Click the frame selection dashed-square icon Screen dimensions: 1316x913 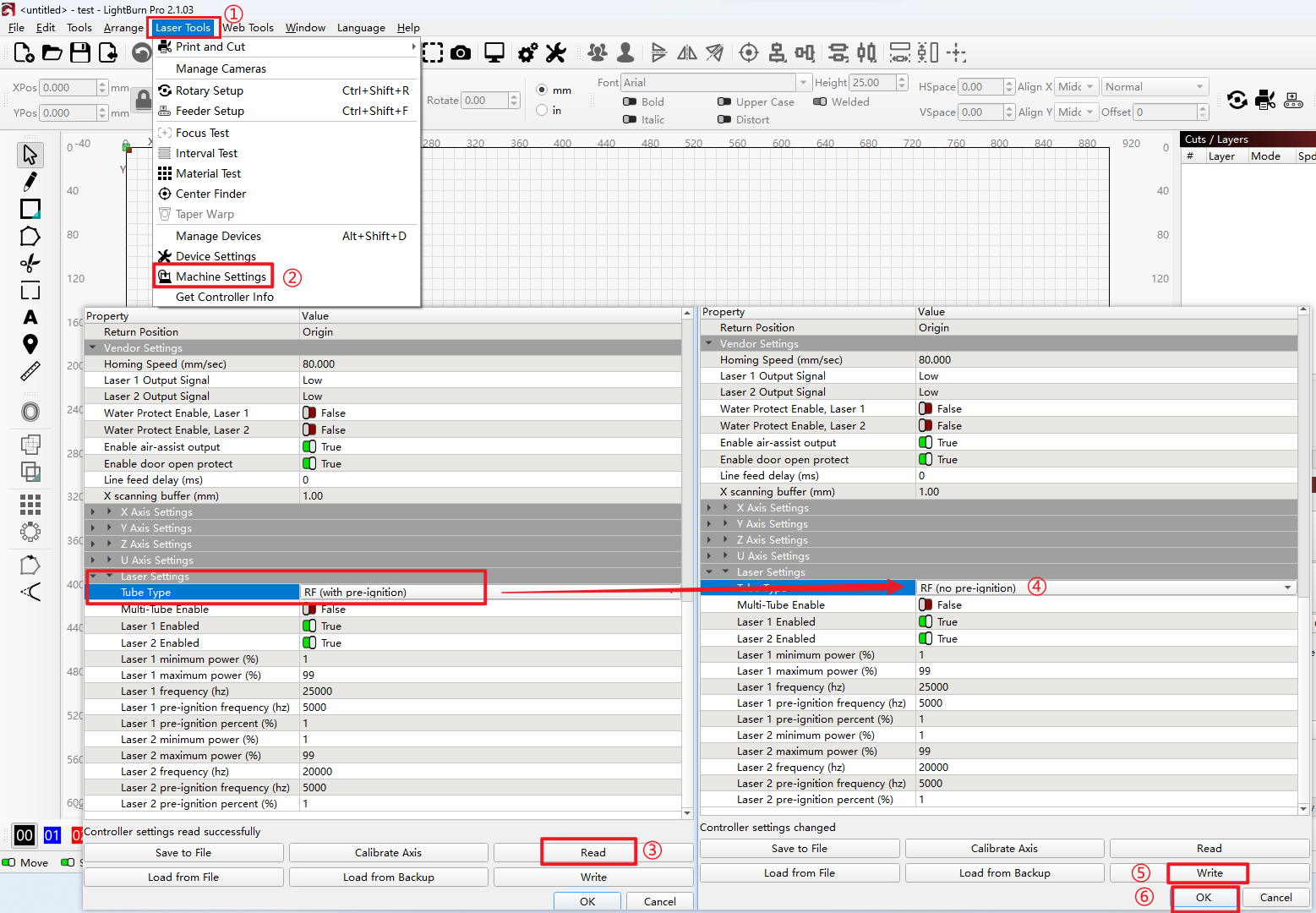[x=432, y=53]
